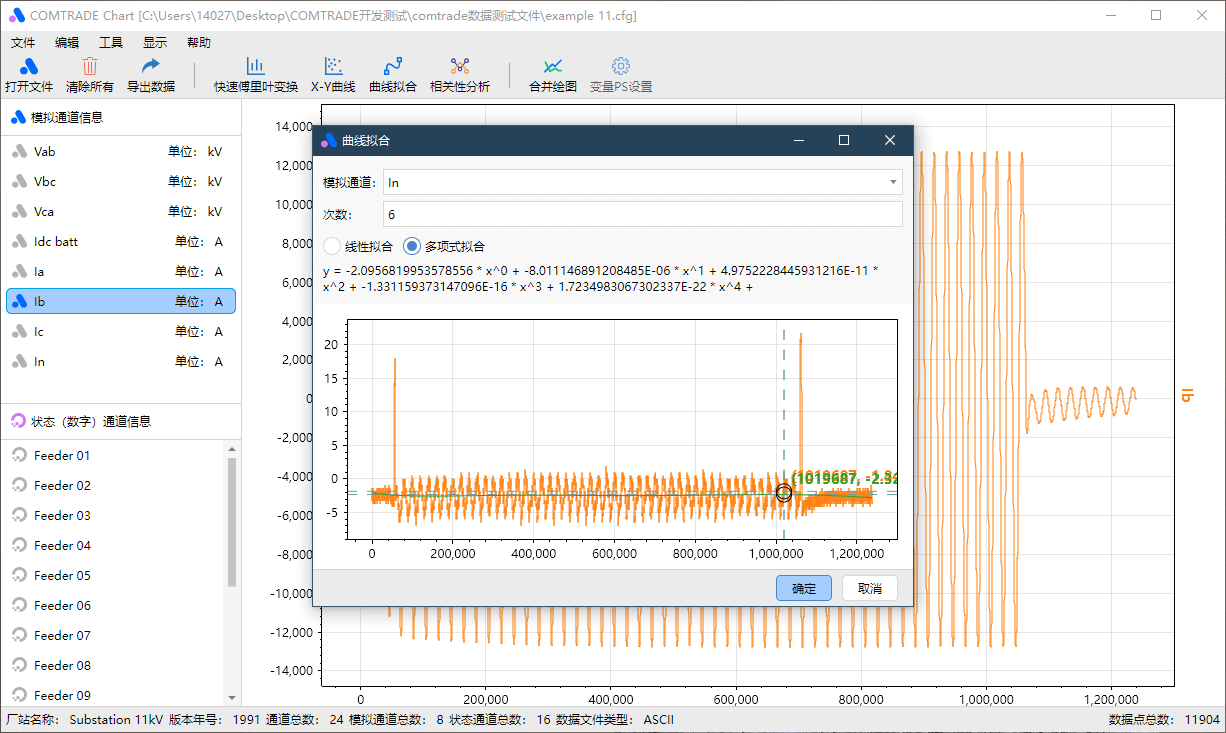The height and width of the screenshot is (733, 1226).
Task: Select the linear fitting radio button
Action: 333,246
